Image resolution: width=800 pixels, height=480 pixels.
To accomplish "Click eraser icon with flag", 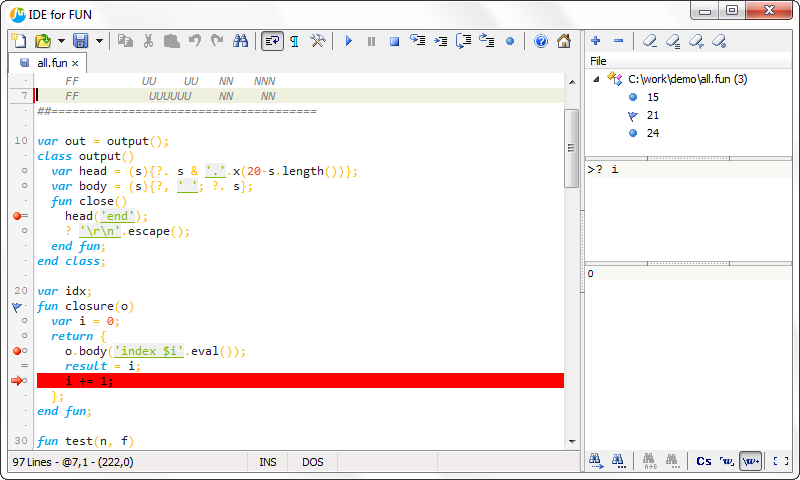I will [x=696, y=41].
